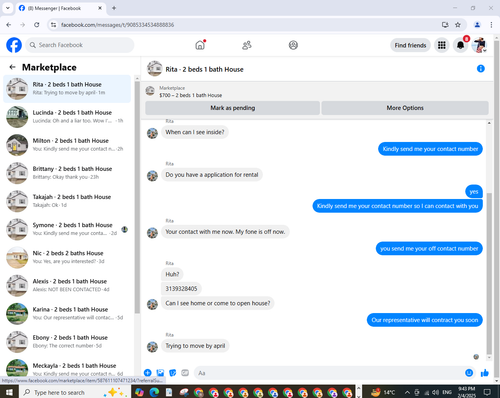This screenshot has width=500, height=398.
Task: Open Alexis conversation in list
Action: [67, 285]
